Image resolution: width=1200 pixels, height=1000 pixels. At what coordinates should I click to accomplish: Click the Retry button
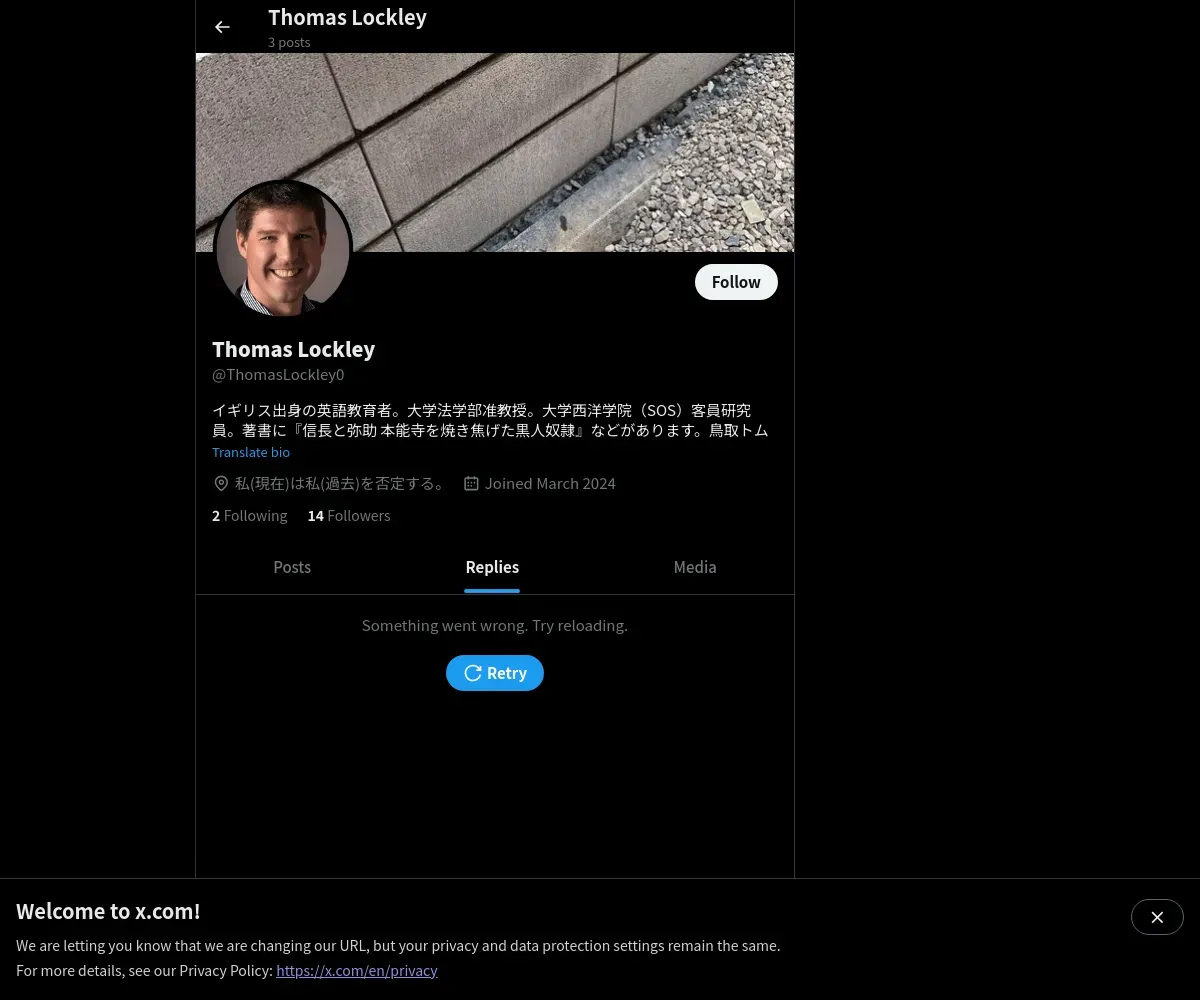click(x=495, y=673)
